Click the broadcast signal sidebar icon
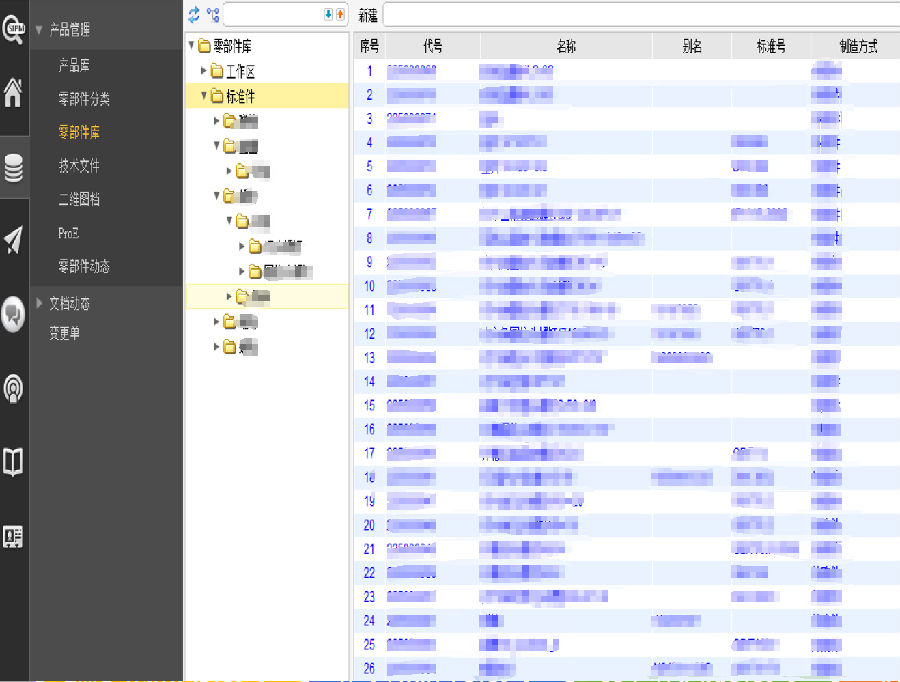The image size is (900, 682). click(14, 388)
